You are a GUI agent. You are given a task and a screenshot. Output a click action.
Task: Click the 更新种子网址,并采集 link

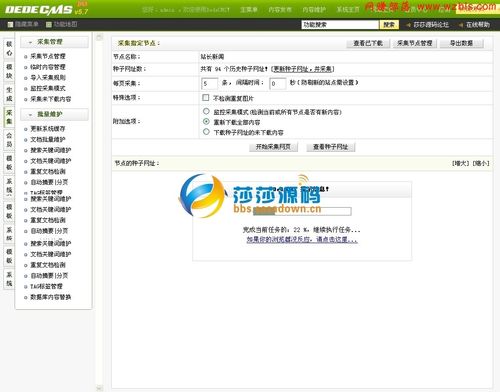tap(303, 69)
